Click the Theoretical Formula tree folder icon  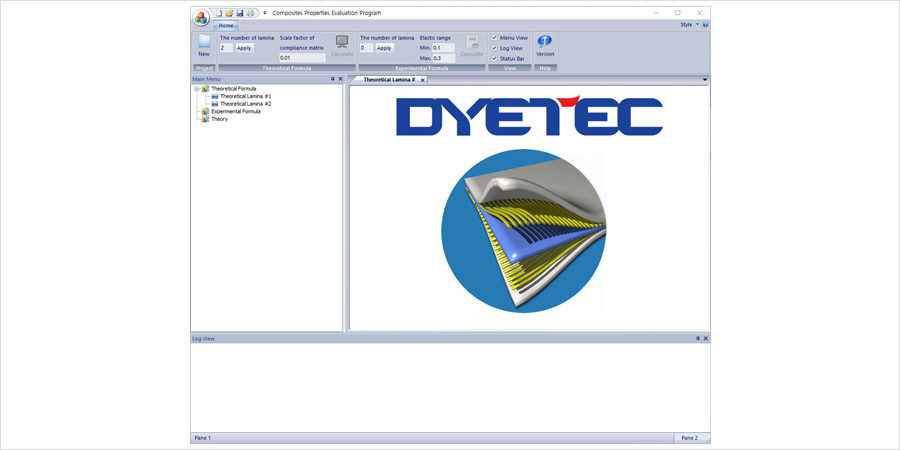[205, 89]
